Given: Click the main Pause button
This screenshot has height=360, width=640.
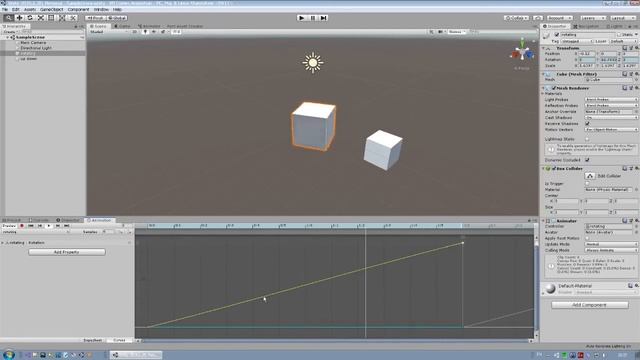Looking at the screenshot, I should (313, 18).
